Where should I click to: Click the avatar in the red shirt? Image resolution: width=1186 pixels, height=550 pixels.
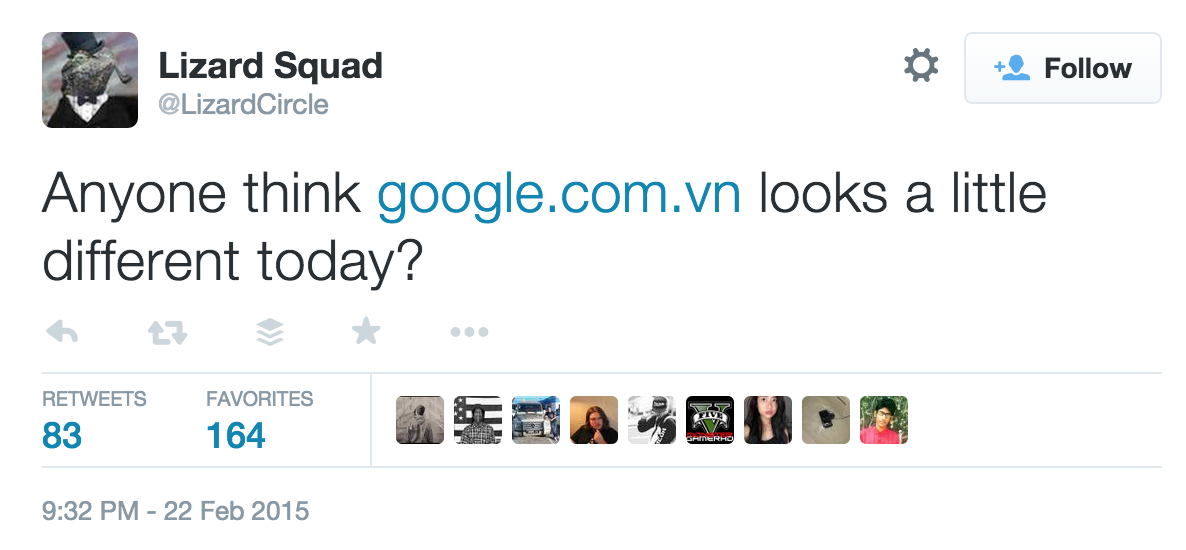(x=884, y=420)
